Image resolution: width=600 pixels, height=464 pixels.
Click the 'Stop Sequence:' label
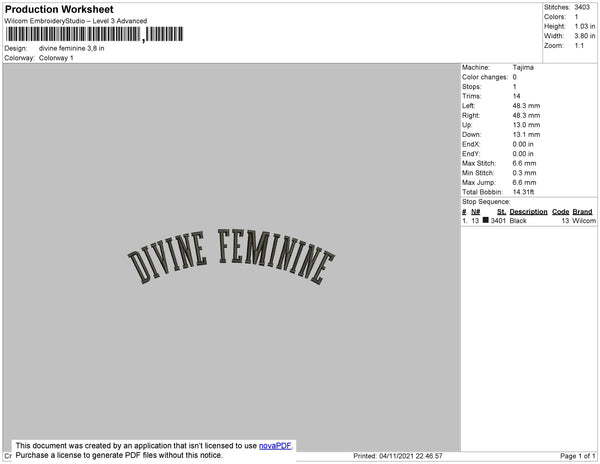click(x=486, y=202)
